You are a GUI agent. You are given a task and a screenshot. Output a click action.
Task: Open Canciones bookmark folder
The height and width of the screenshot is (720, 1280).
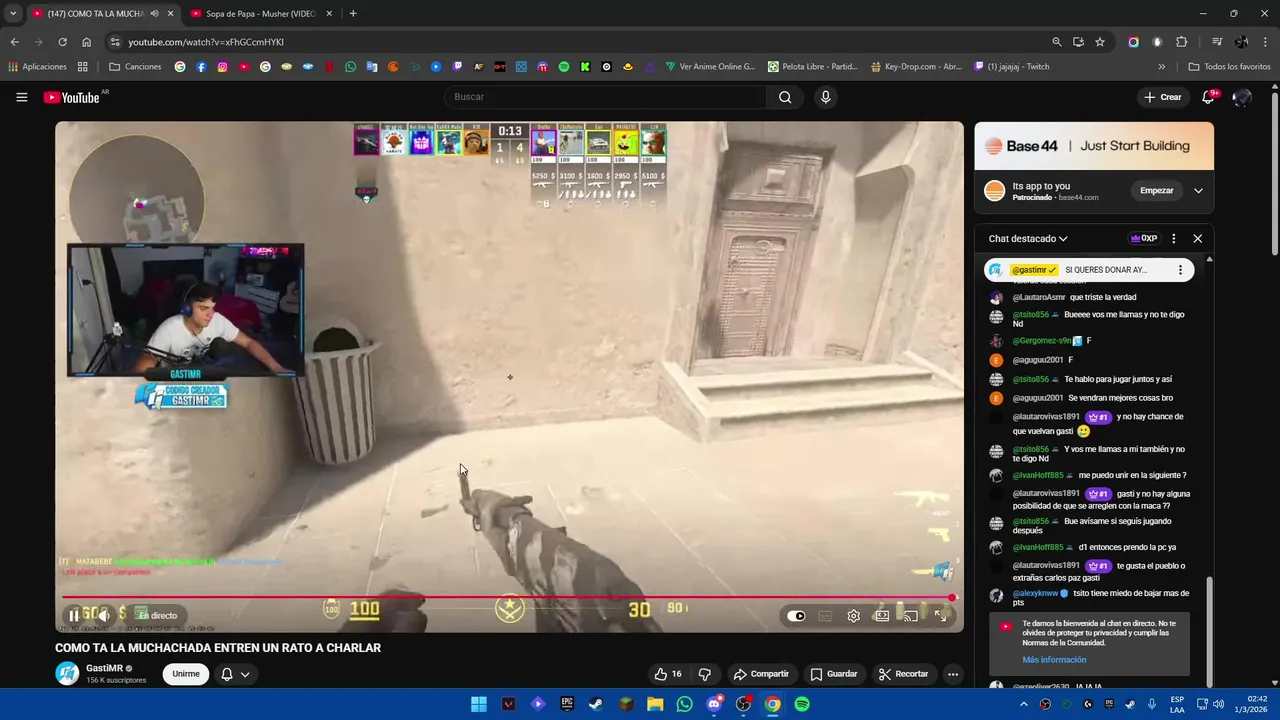(x=135, y=67)
